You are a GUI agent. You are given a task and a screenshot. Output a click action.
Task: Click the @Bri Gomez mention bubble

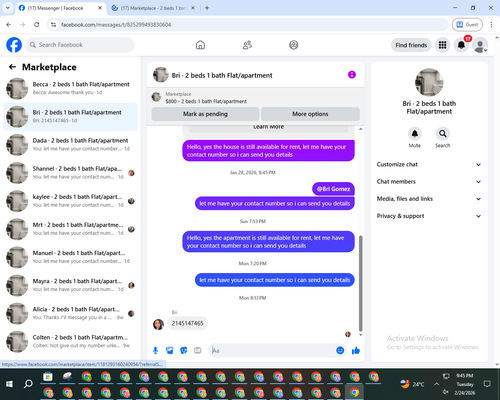[333, 189]
